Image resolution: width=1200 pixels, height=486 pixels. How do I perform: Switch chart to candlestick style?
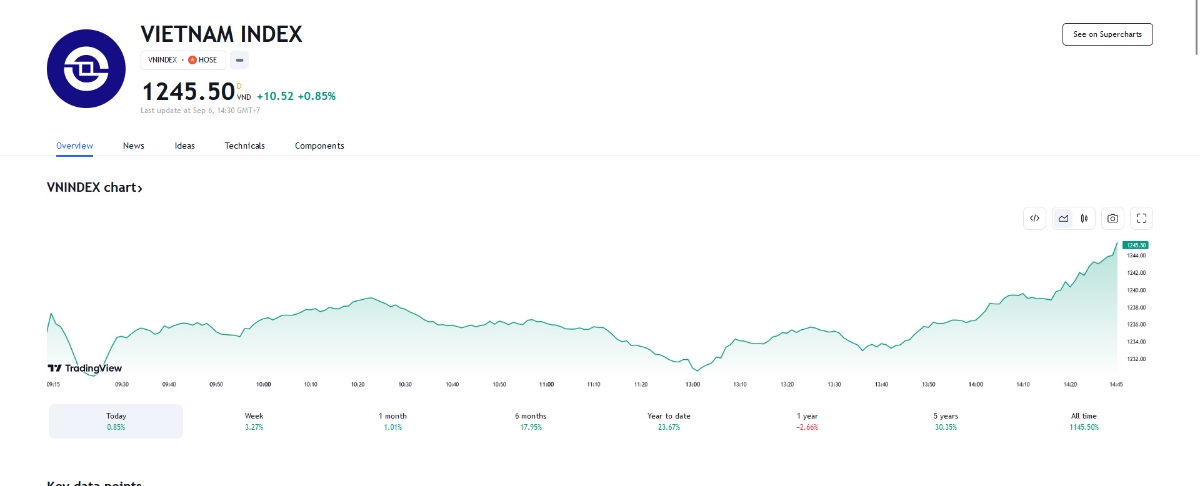1084,218
